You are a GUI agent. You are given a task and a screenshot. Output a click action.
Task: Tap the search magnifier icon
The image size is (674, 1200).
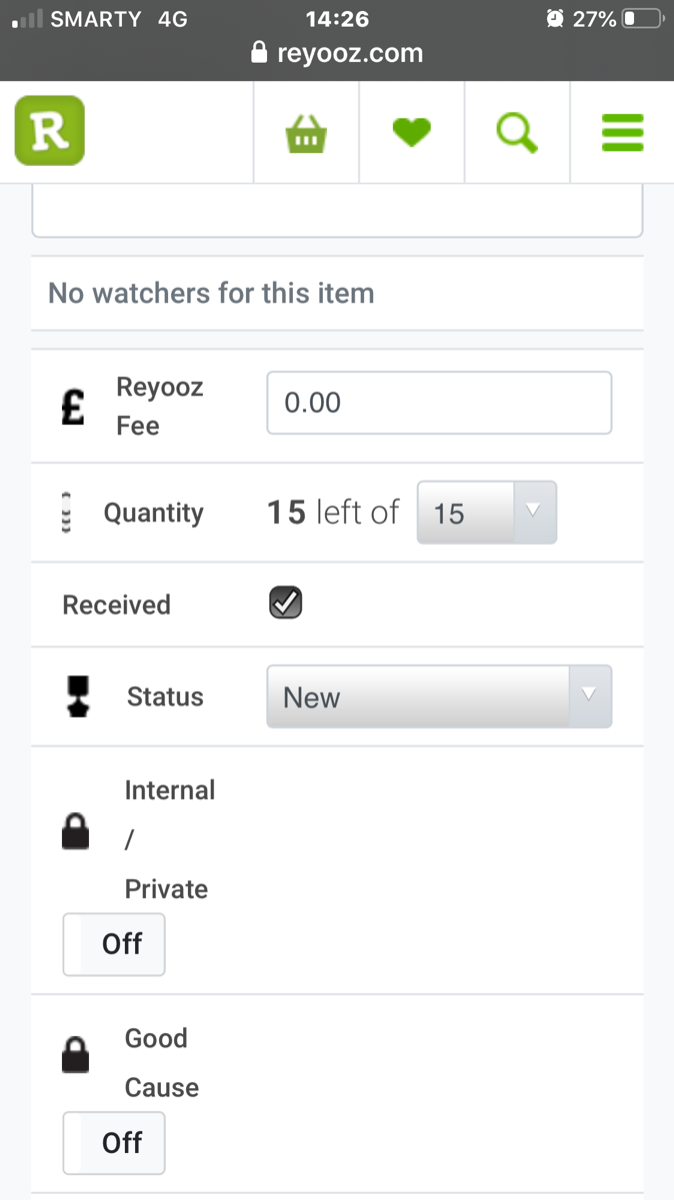[x=516, y=132]
